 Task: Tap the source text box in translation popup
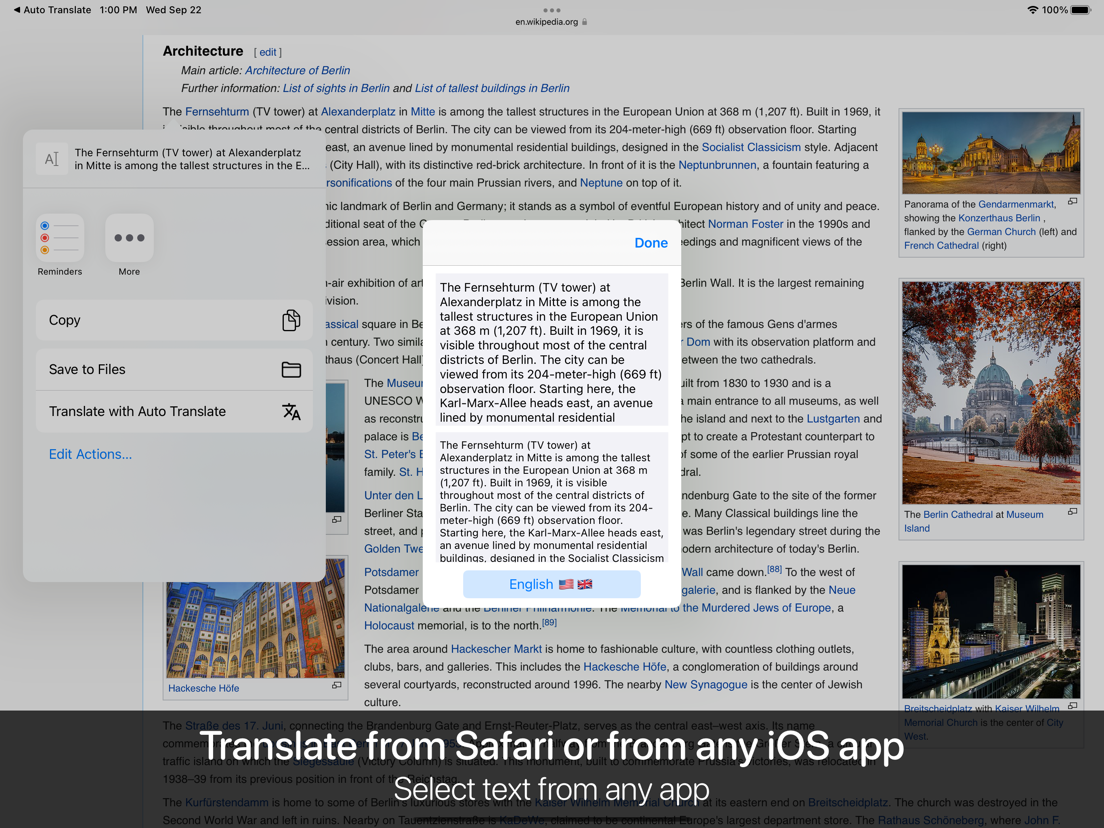click(551, 350)
